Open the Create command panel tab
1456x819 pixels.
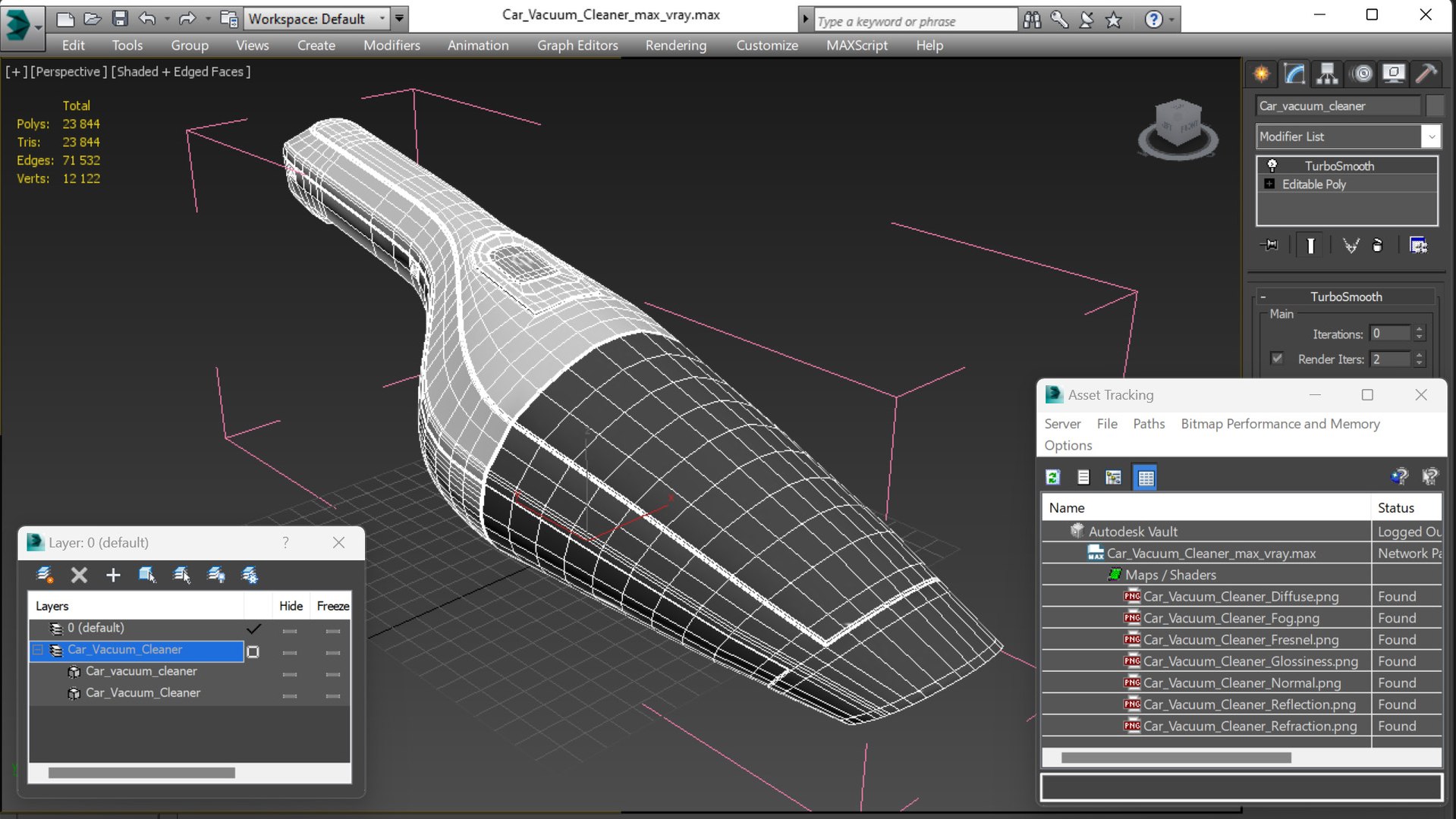click(1261, 74)
